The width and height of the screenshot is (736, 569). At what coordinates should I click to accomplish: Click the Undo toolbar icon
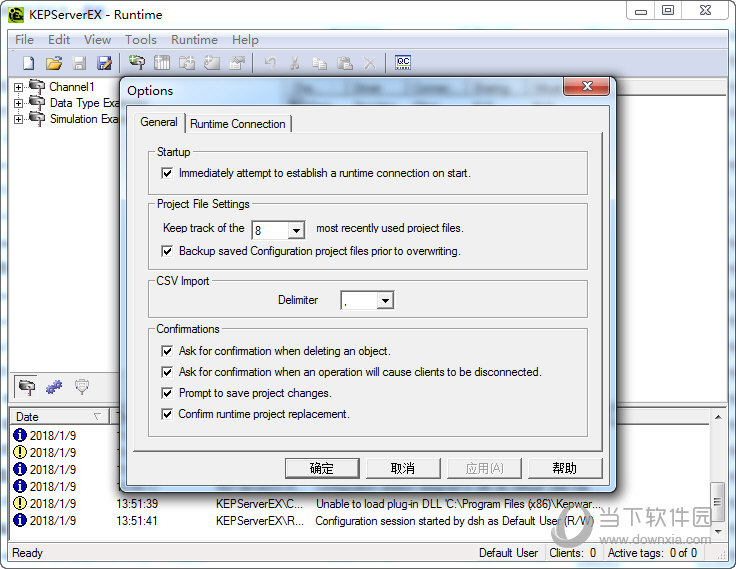[x=270, y=62]
